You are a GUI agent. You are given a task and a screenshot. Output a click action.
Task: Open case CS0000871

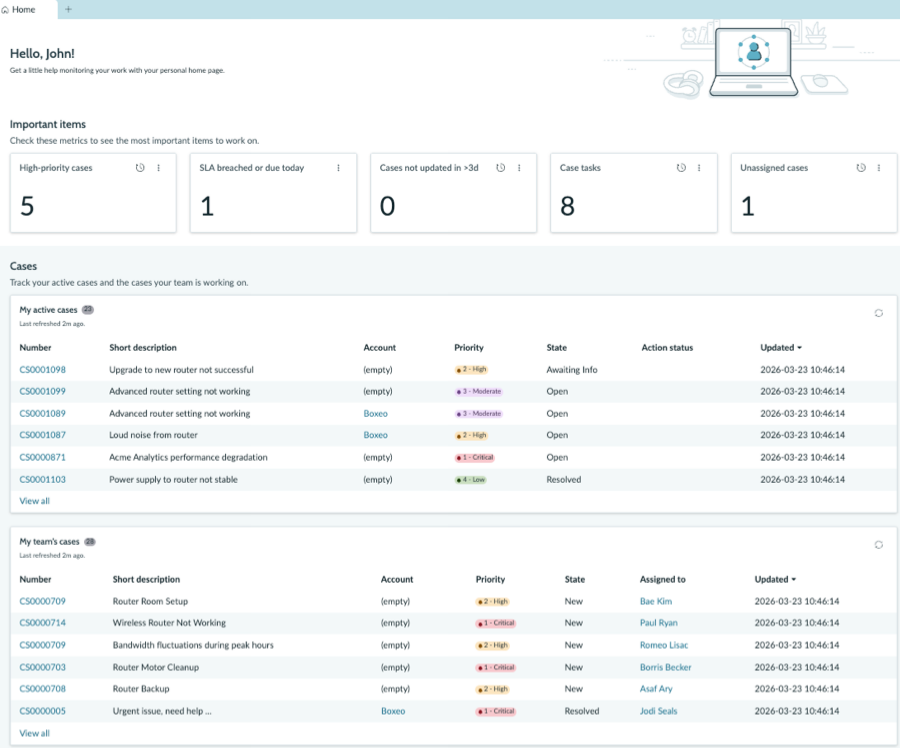[42, 457]
